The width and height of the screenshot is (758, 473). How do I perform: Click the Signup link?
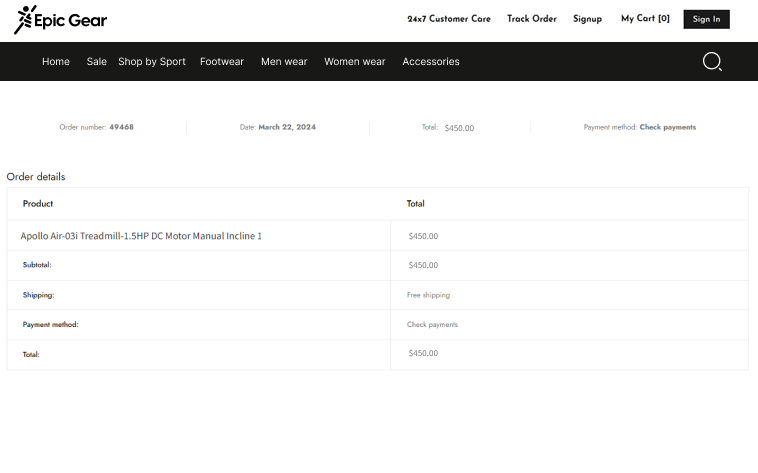click(587, 19)
